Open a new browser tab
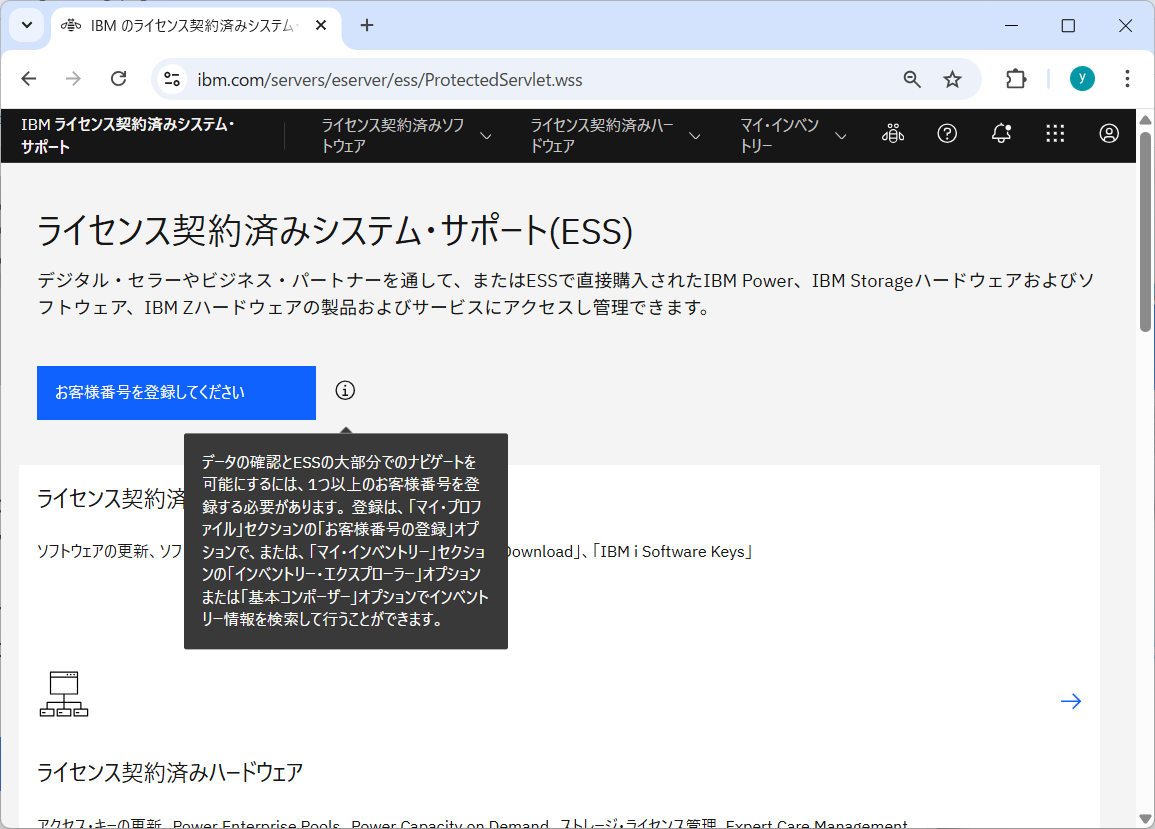Viewport: 1155px width, 829px height. pyautogui.click(x=367, y=25)
